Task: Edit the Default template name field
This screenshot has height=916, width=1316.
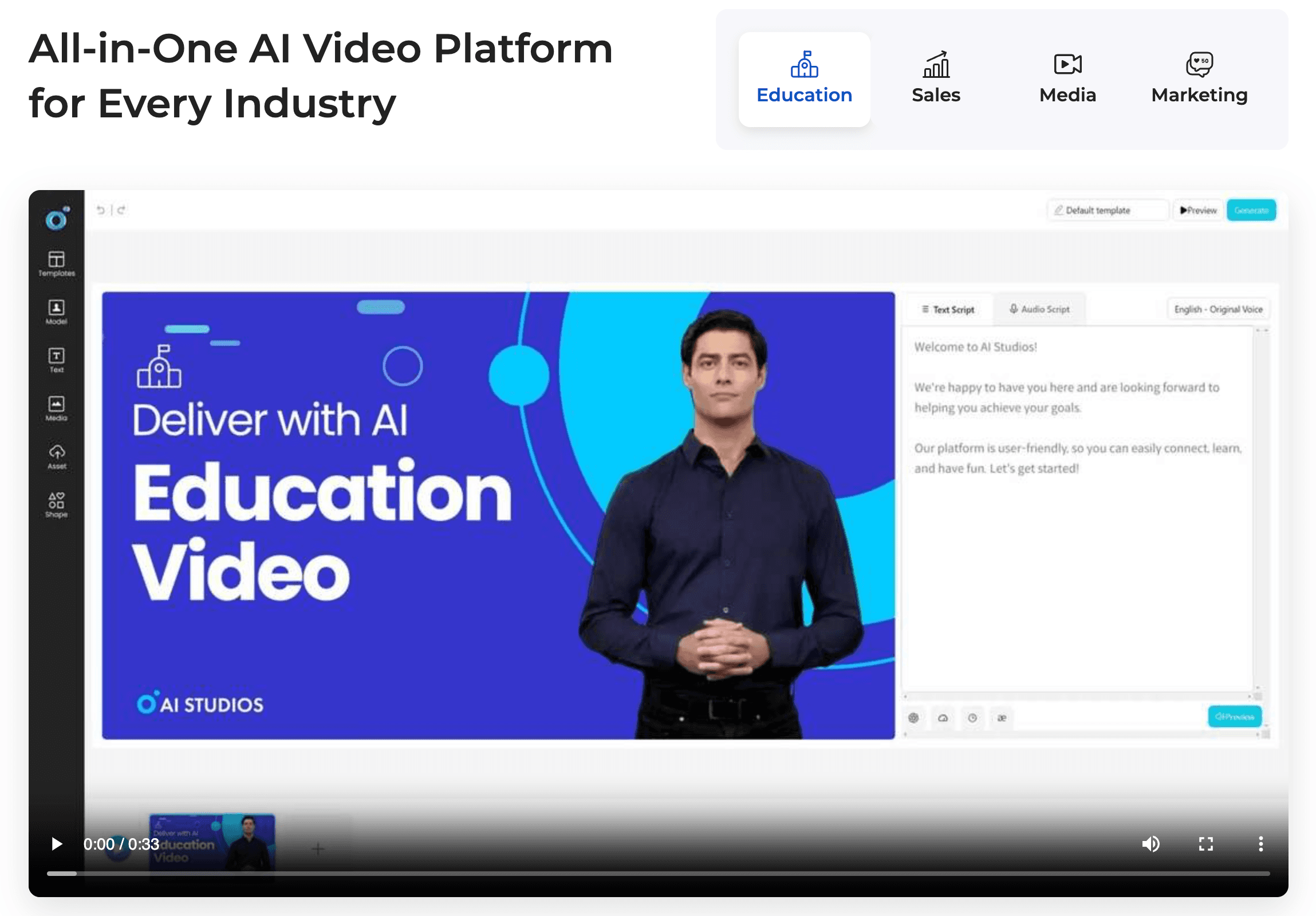Action: coord(1108,210)
